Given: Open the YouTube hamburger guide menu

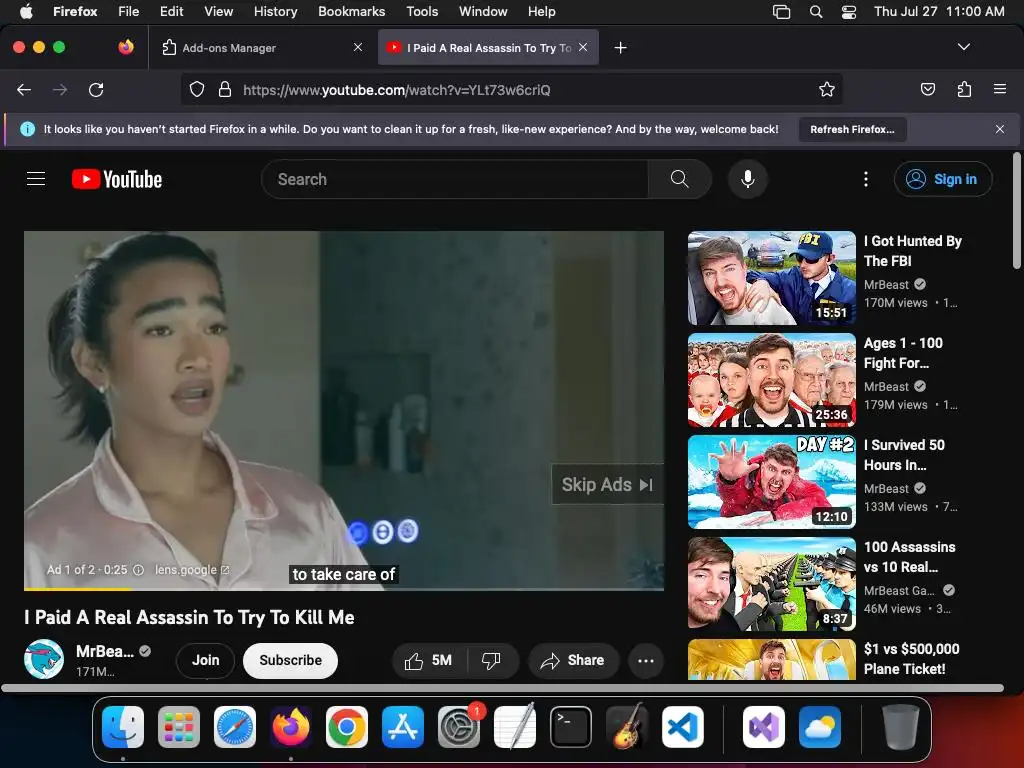Looking at the screenshot, I should click(x=36, y=179).
